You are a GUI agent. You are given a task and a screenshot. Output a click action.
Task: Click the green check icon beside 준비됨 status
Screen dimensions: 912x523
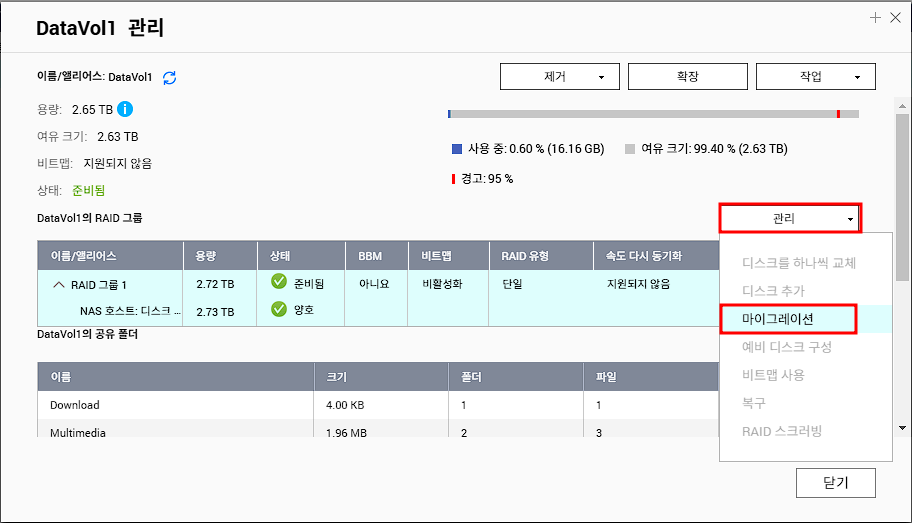pyautogui.click(x=279, y=282)
